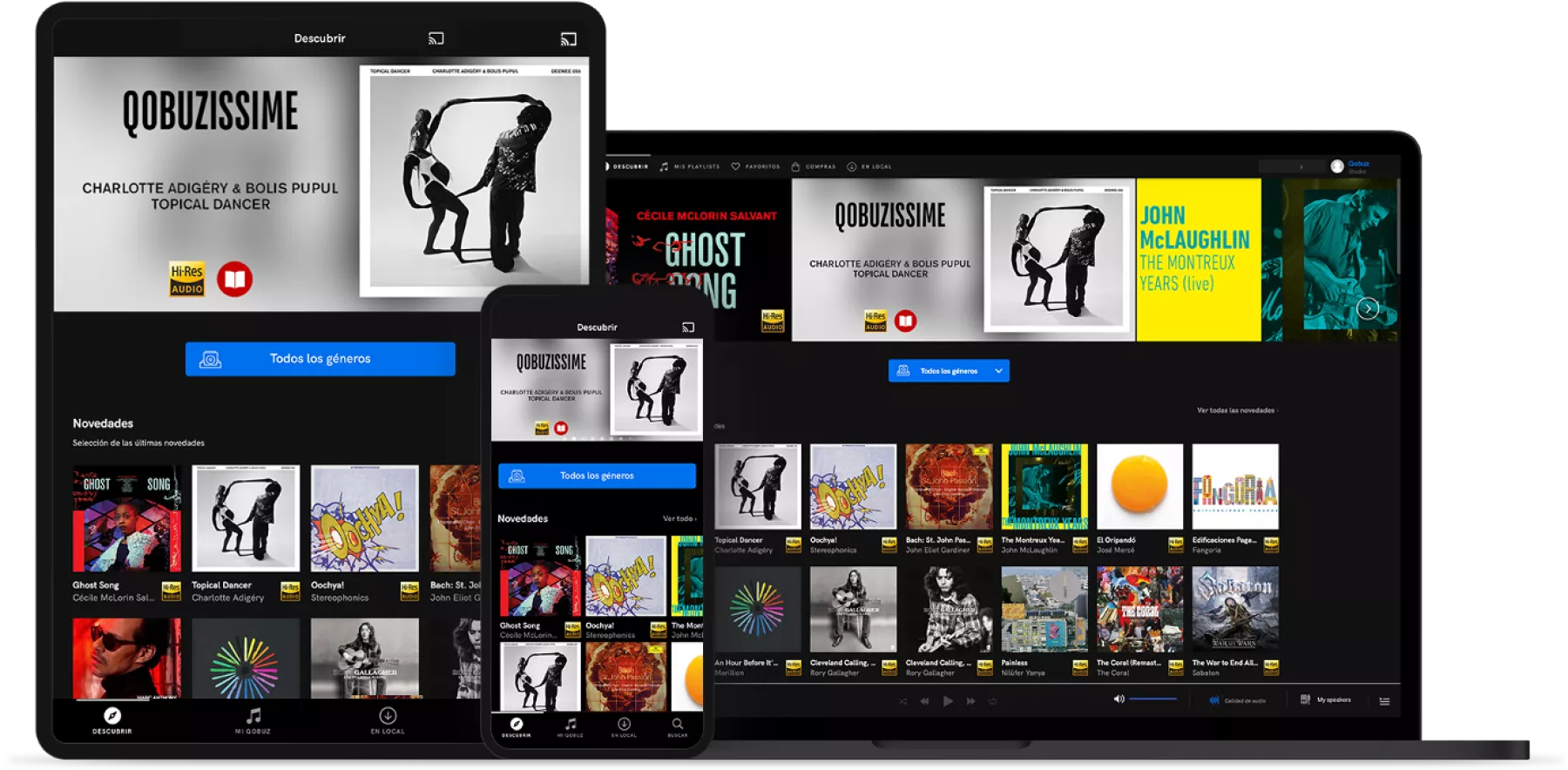Click the Qobuz user avatar on laptop

point(1337,166)
